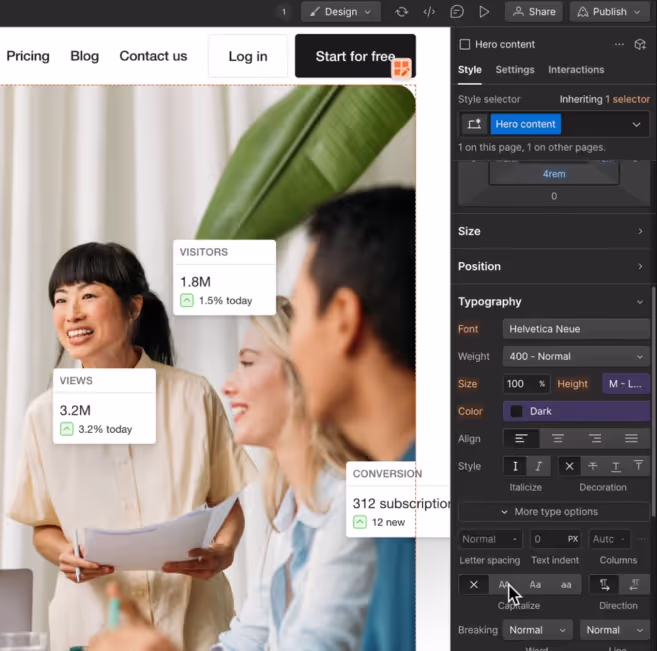
Task: Click the VISITORS stat card
Action: pyautogui.click(x=225, y=277)
